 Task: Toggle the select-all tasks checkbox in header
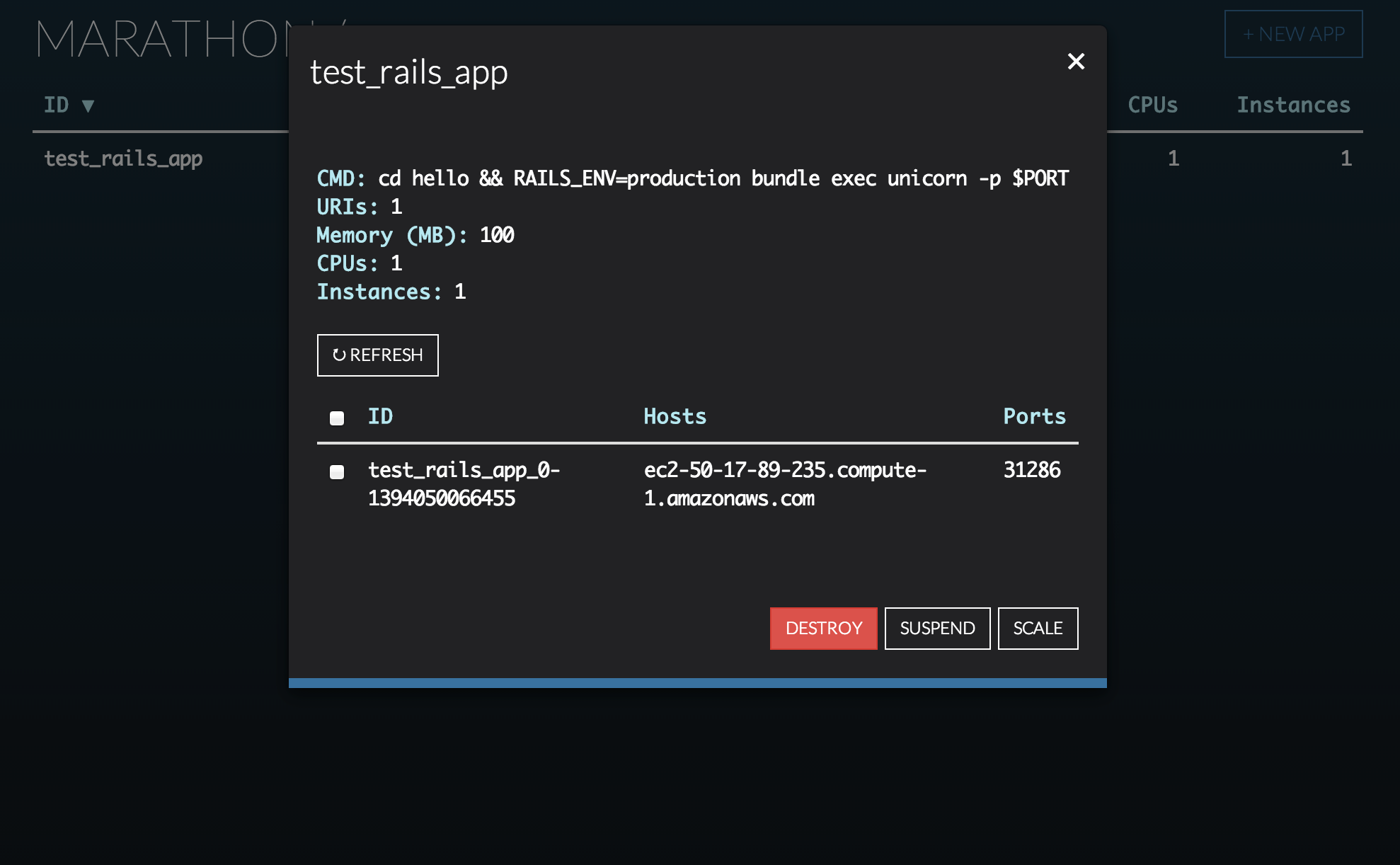click(337, 418)
